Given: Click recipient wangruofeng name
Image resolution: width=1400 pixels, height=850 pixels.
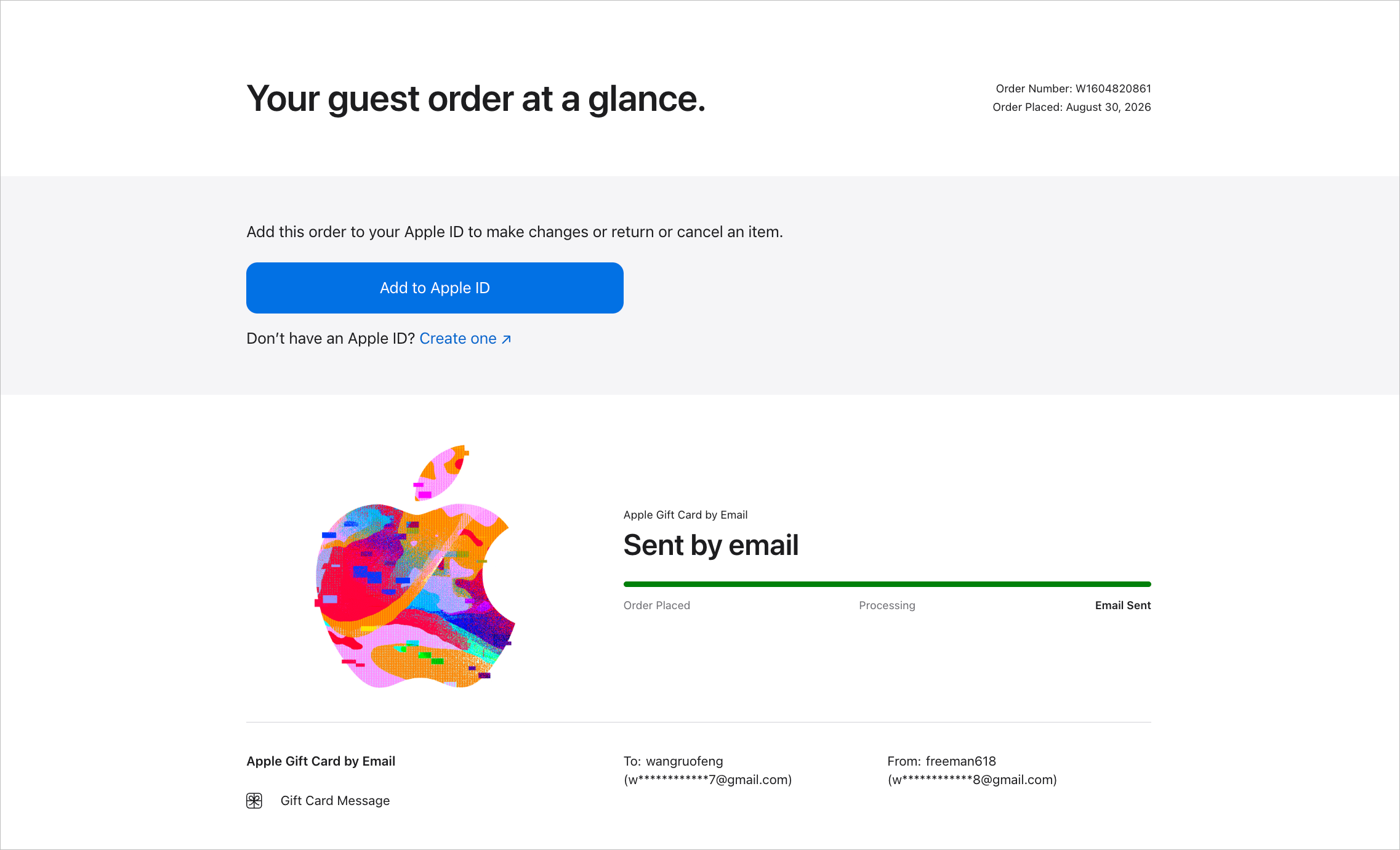Looking at the screenshot, I should [685, 761].
